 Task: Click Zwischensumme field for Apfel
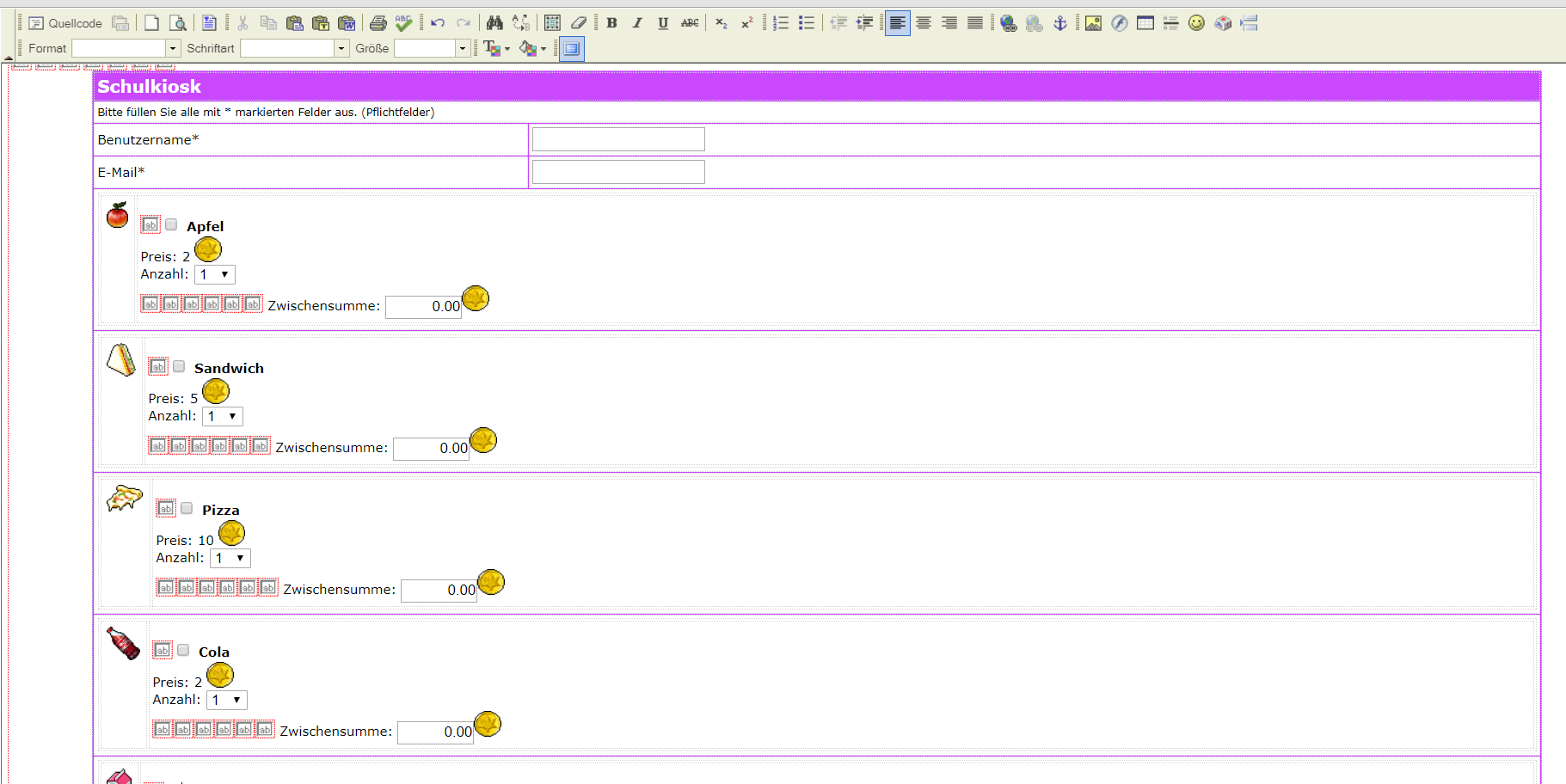[x=424, y=306]
